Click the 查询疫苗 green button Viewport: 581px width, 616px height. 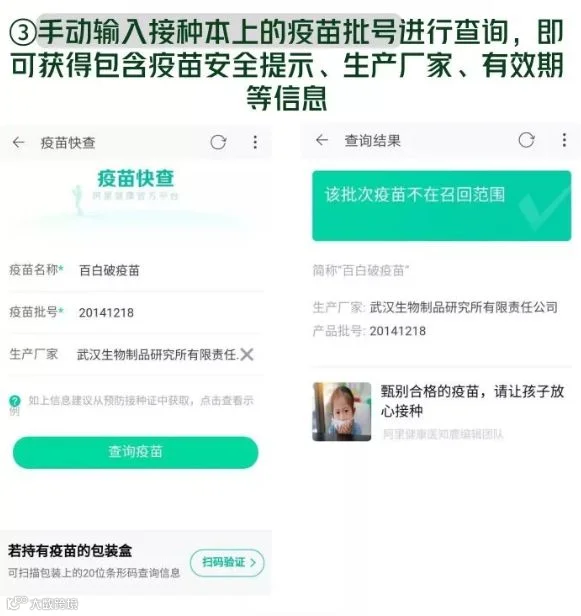[136, 452]
